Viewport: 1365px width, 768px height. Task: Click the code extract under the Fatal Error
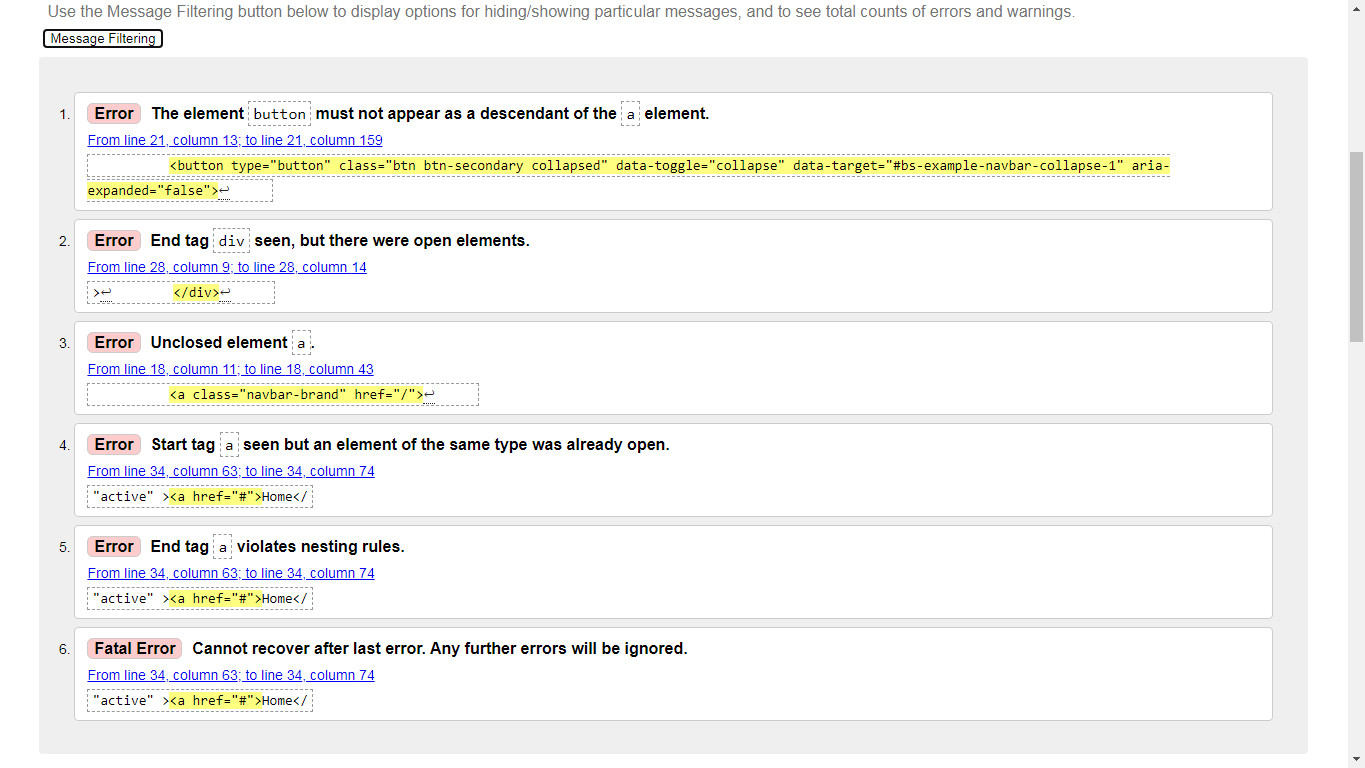click(x=200, y=700)
